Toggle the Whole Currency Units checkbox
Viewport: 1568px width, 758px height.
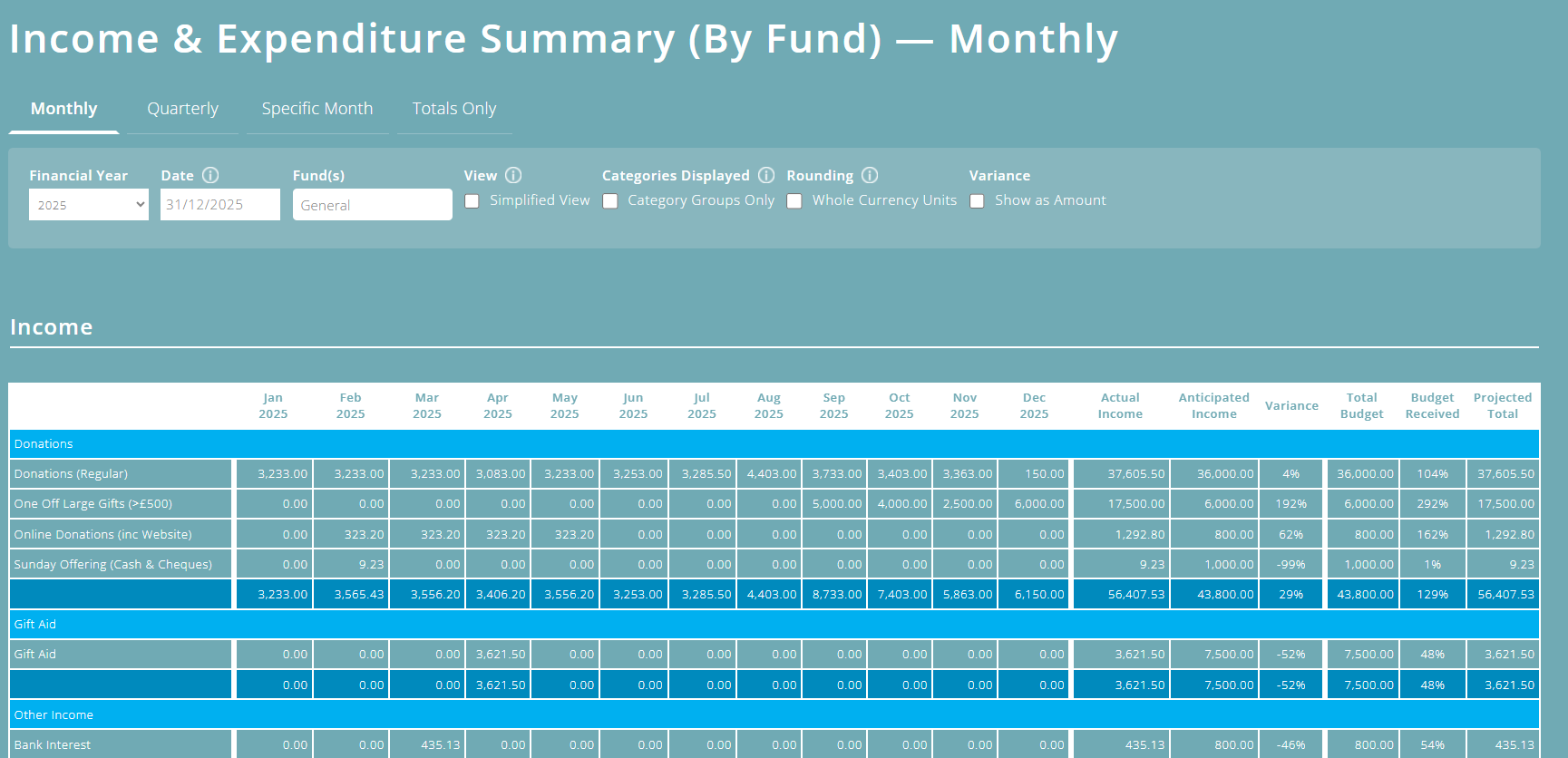(794, 201)
